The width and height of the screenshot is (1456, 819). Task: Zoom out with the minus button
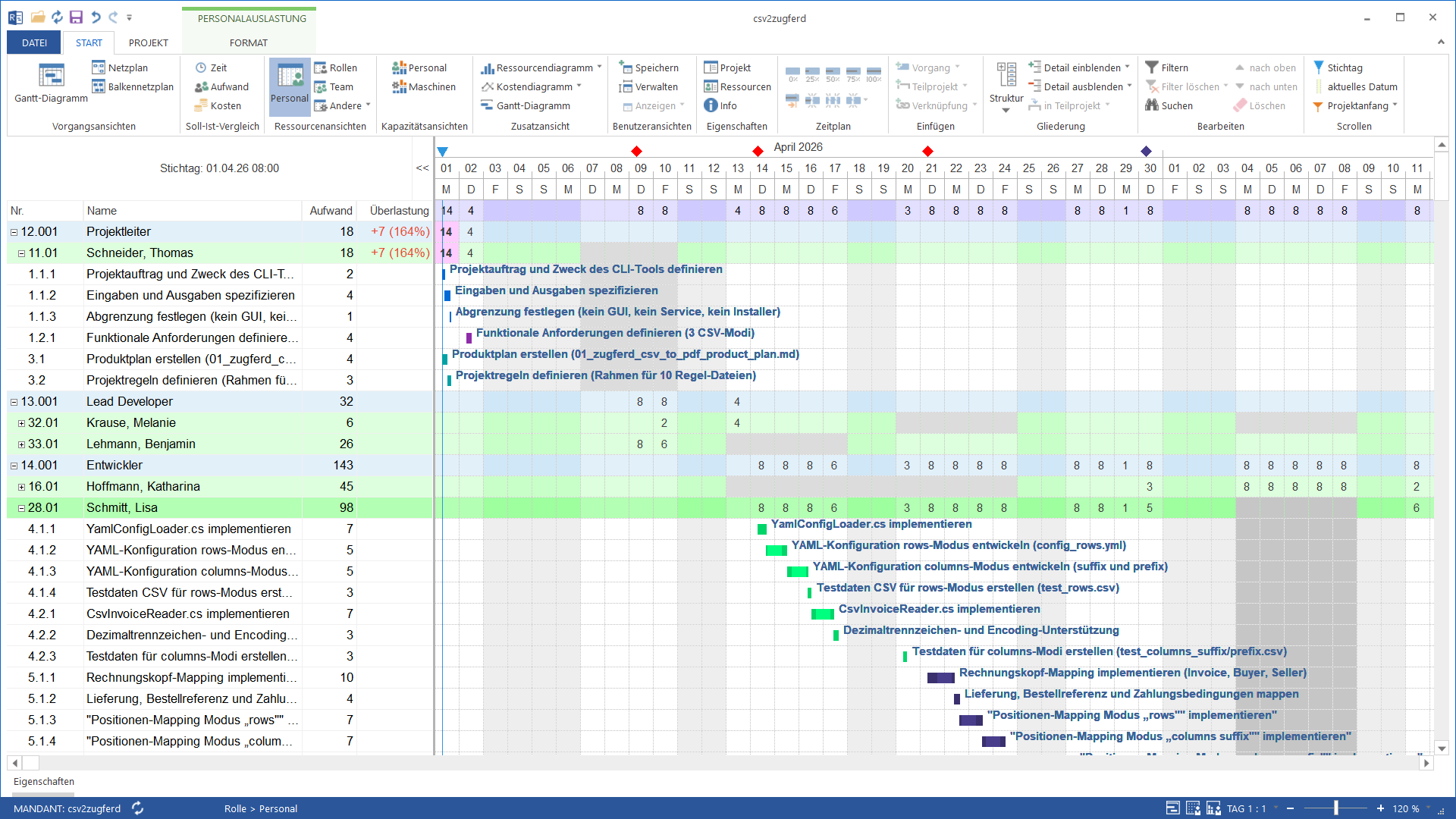1290,808
